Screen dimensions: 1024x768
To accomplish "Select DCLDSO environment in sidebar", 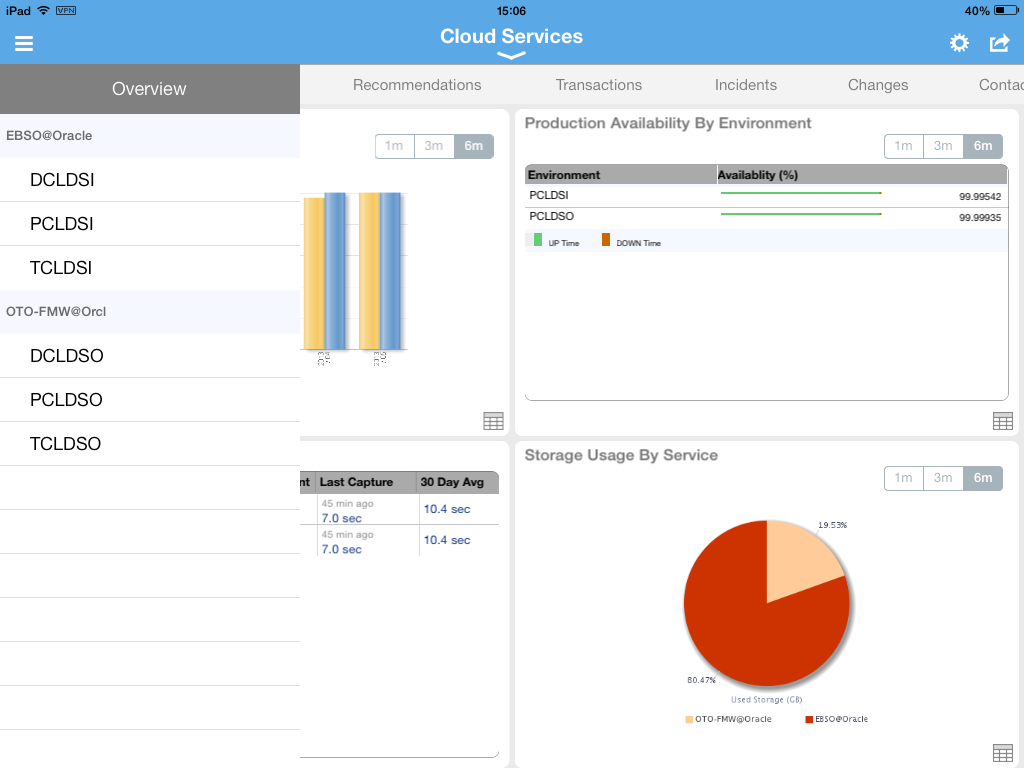I will click(150, 356).
